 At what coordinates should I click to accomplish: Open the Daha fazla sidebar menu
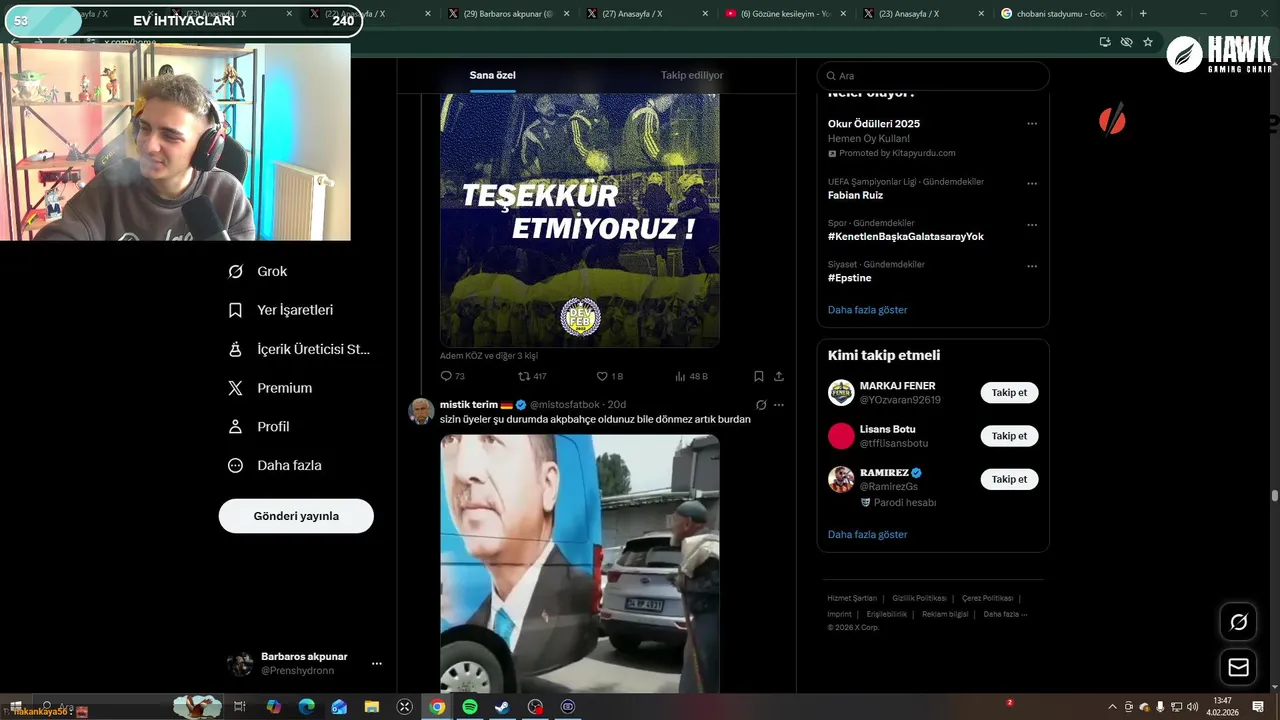click(274, 465)
